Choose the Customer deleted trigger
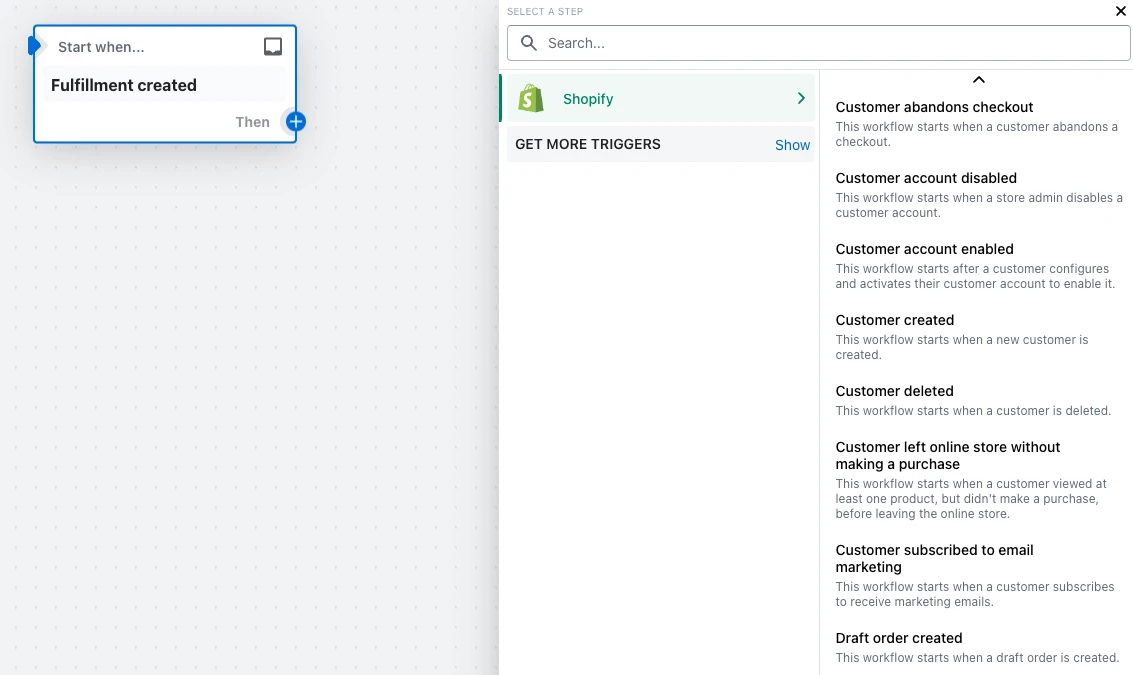 point(894,391)
